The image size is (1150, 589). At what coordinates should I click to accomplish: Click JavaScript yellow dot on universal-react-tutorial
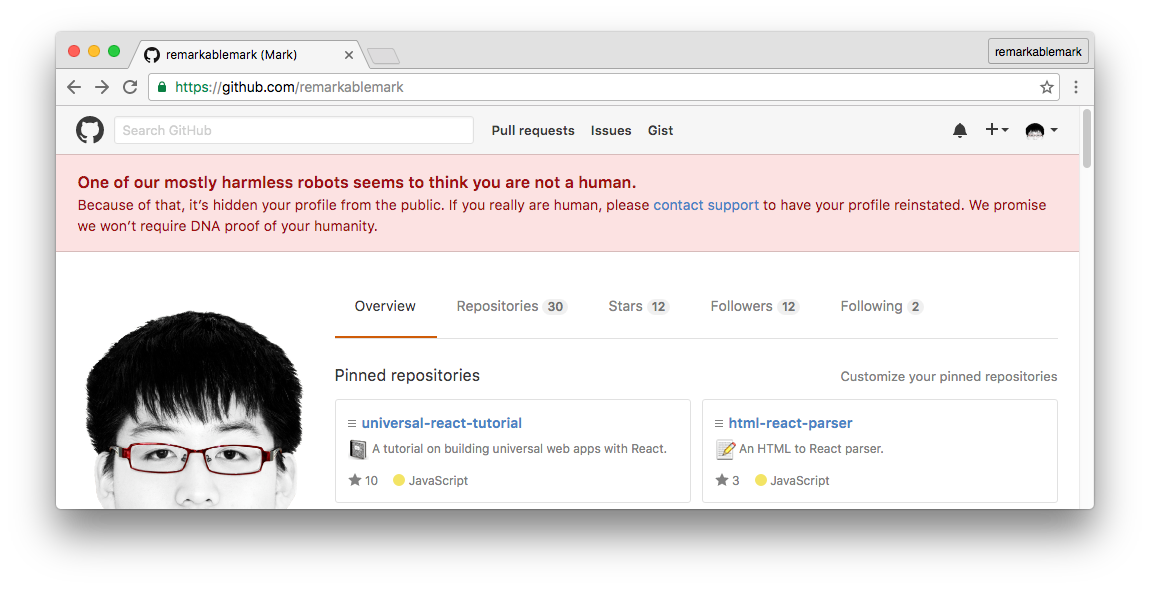point(399,480)
